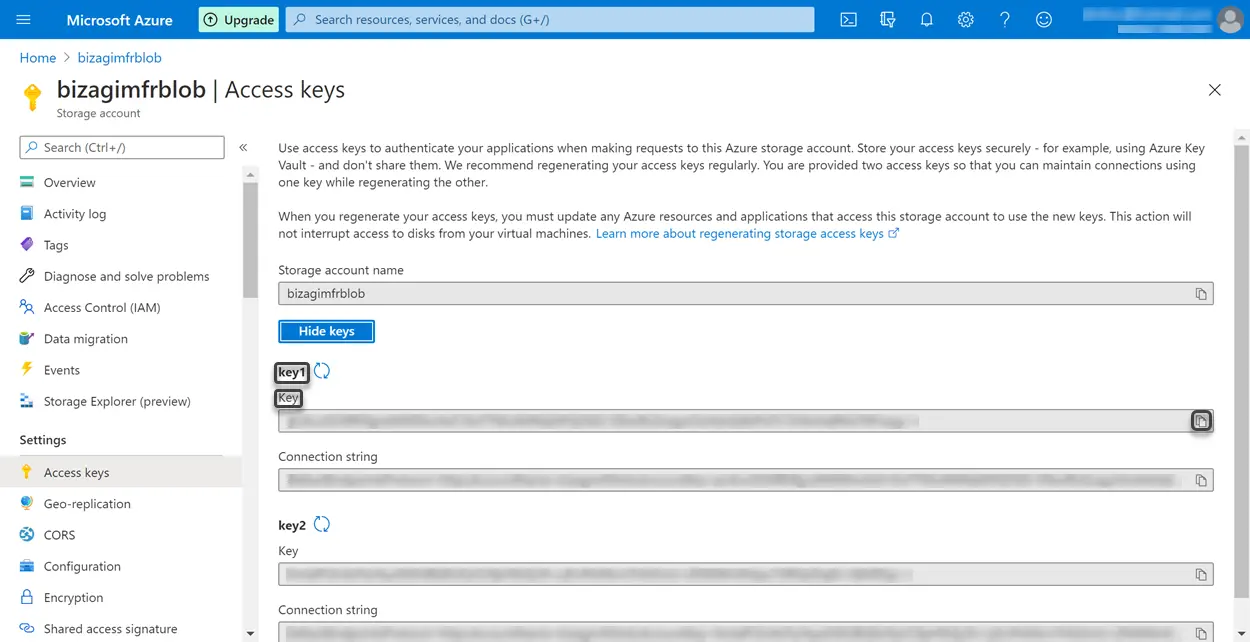Open the notifications bell

tap(927, 20)
